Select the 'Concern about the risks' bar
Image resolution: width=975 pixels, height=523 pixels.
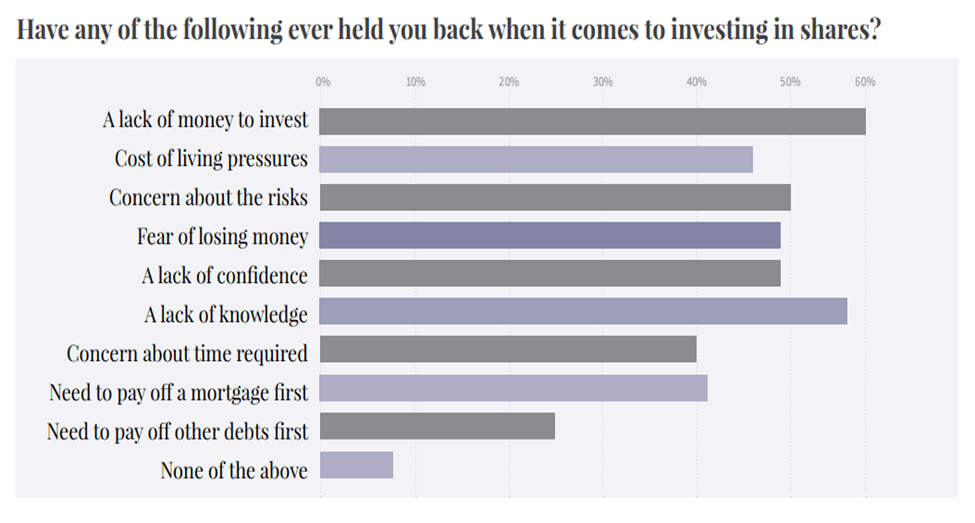[555, 197]
